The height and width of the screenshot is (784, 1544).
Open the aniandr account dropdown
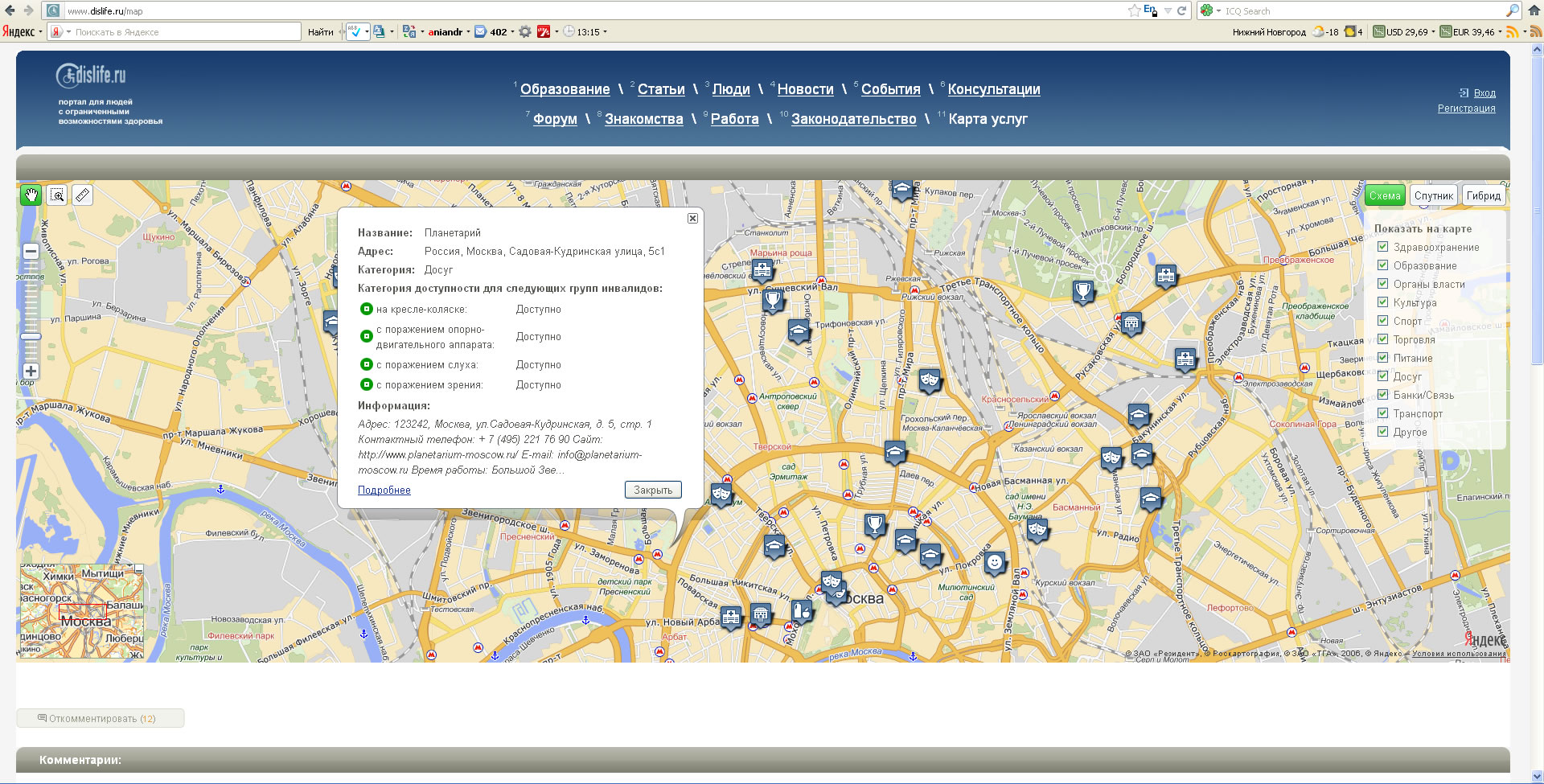468,32
